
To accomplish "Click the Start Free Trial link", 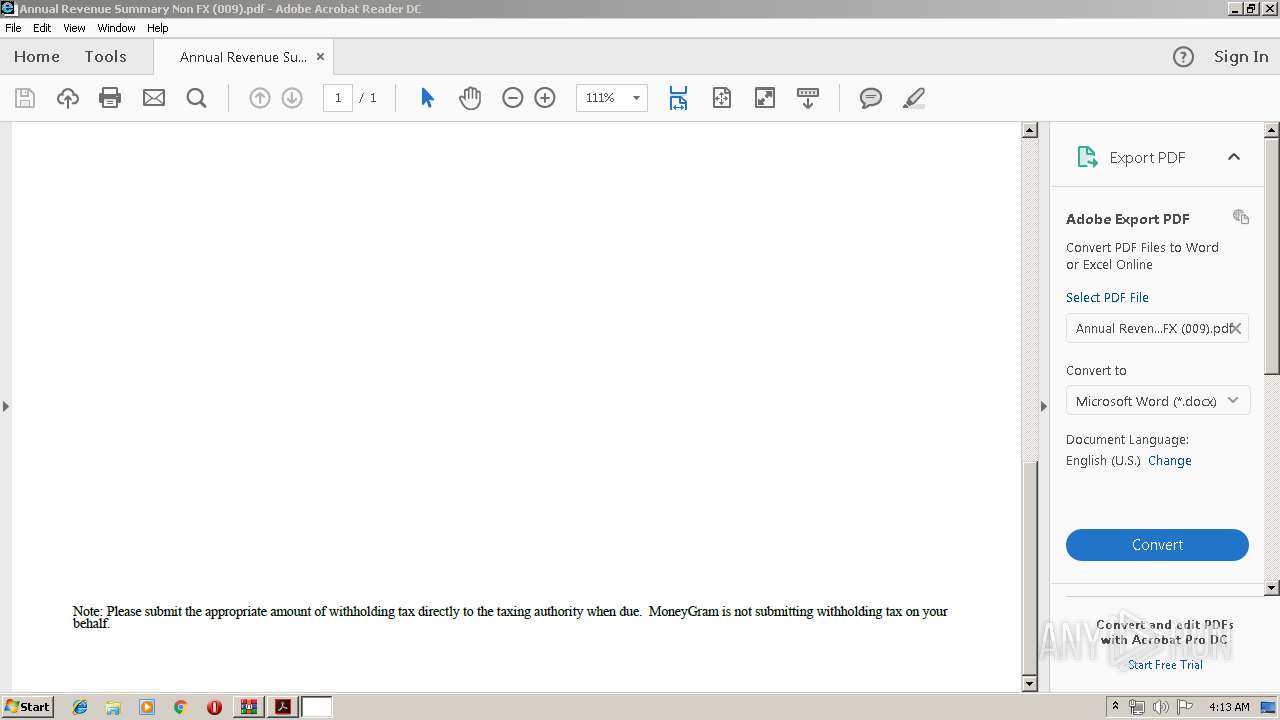I will tap(1165, 665).
